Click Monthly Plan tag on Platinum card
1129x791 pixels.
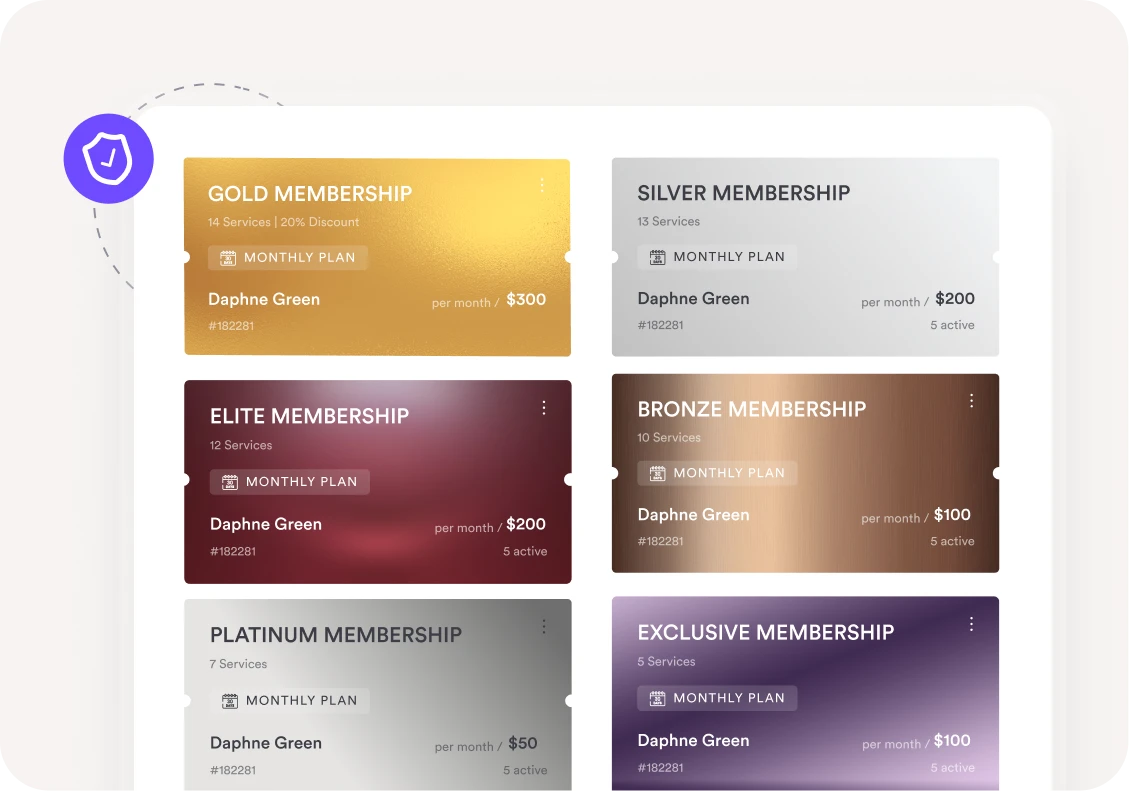(x=290, y=701)
